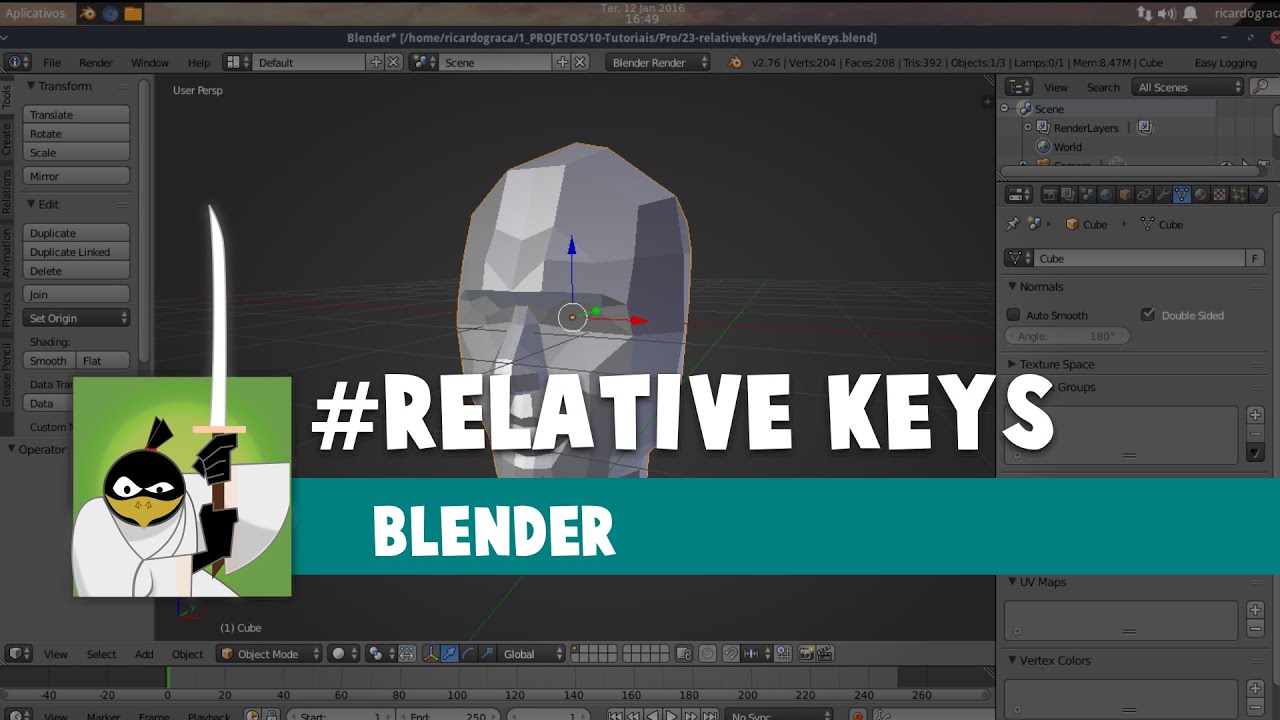Toggle manipulate center points button

[x=407, y=654]
